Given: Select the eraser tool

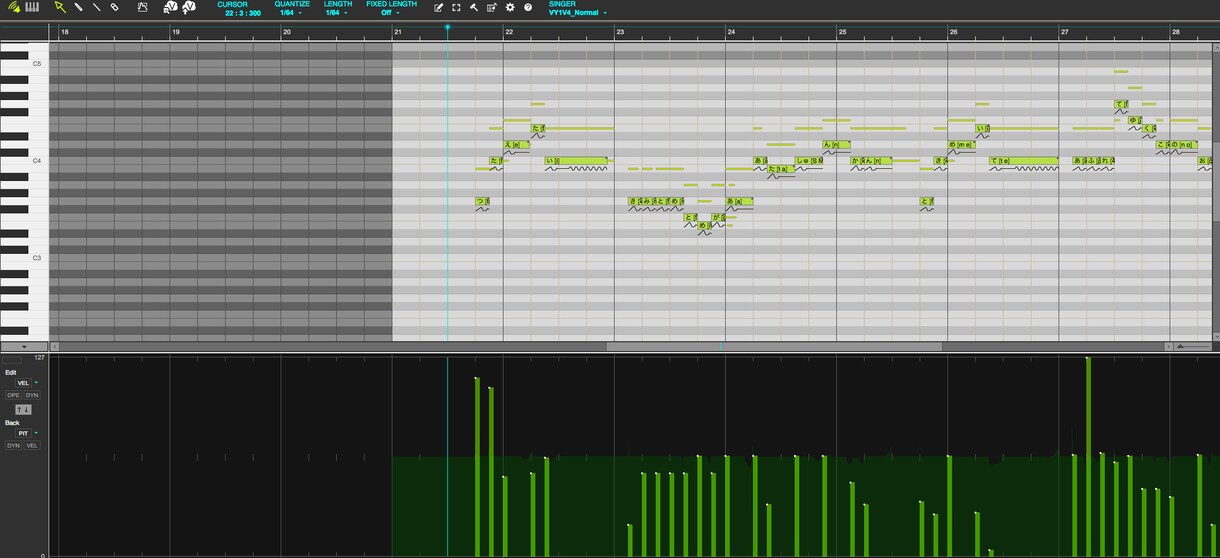Looking at the screenshot, I should point(115,7).
